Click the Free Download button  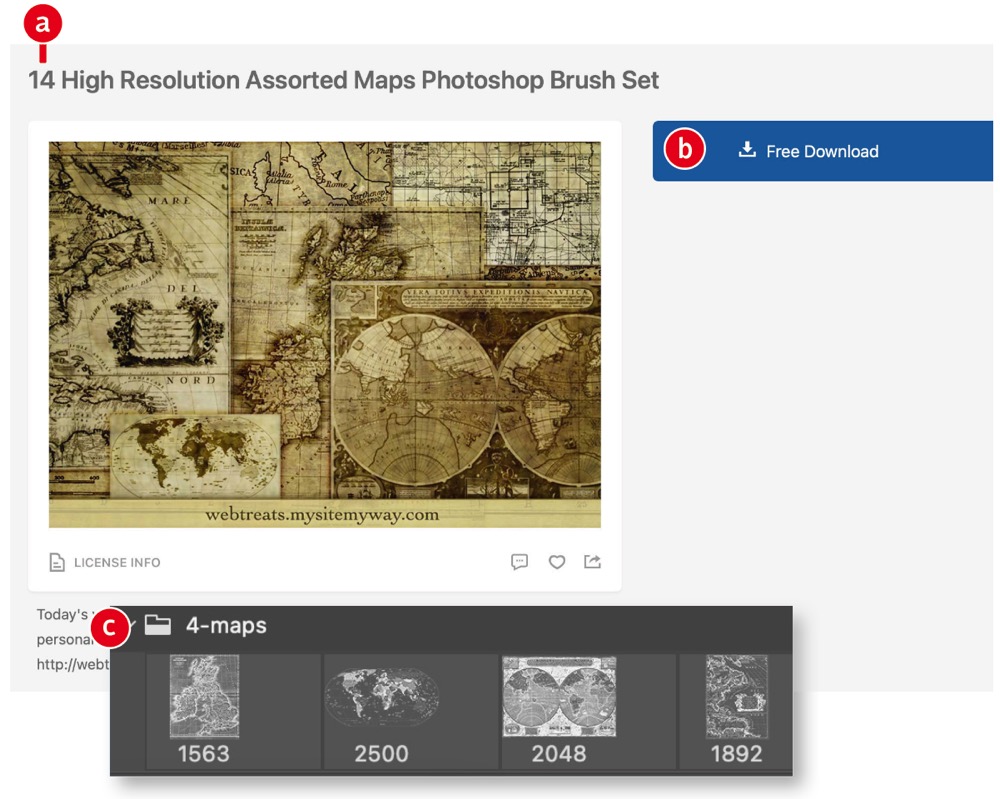coord(822,151)
